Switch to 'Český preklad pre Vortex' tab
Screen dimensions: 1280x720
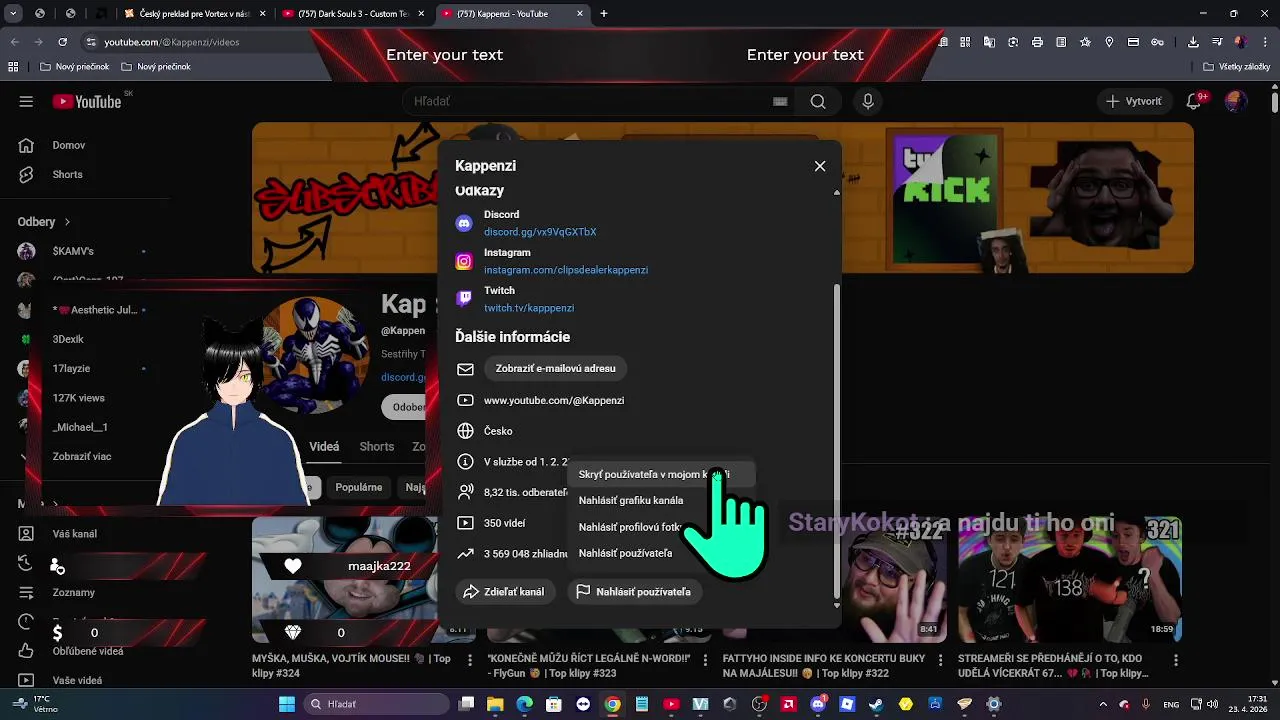click(194, 14)
